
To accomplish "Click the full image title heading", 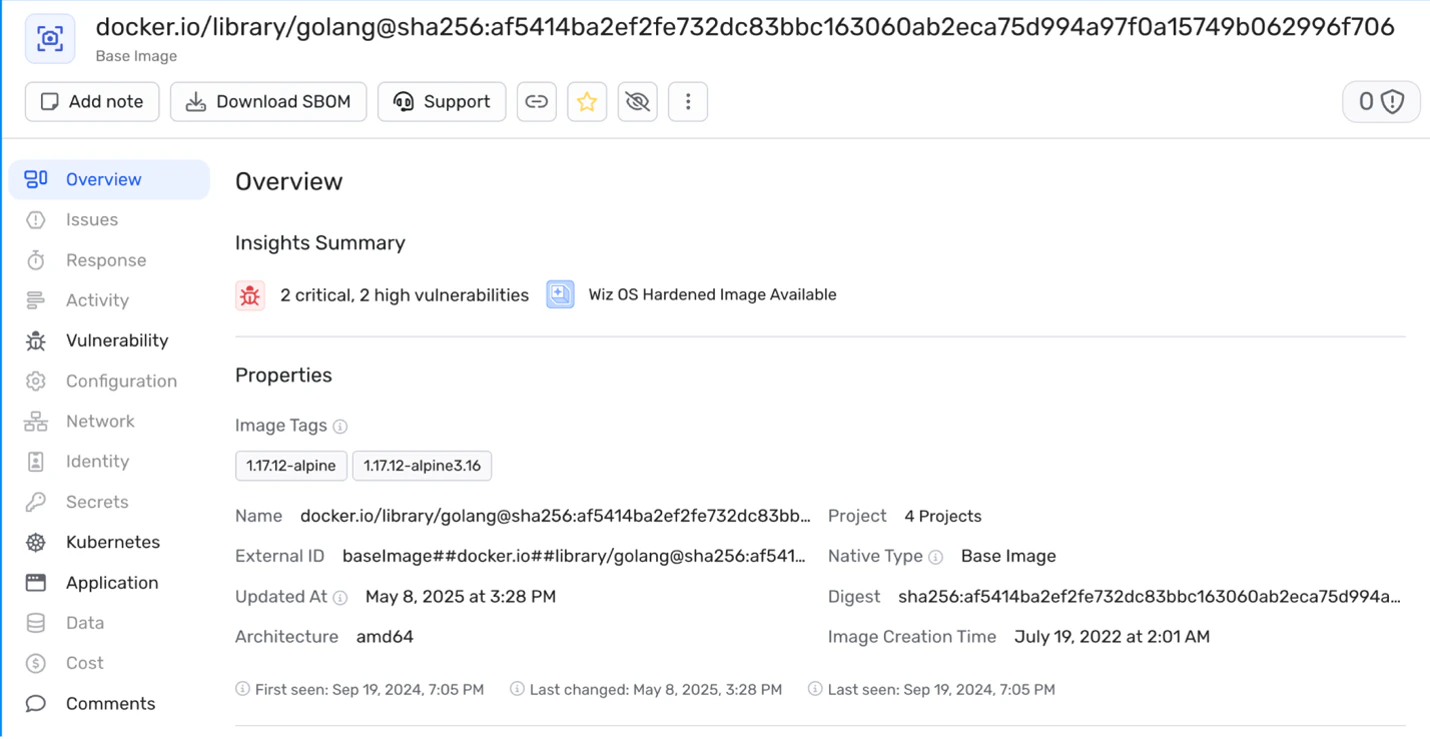I will pos(745,26).
